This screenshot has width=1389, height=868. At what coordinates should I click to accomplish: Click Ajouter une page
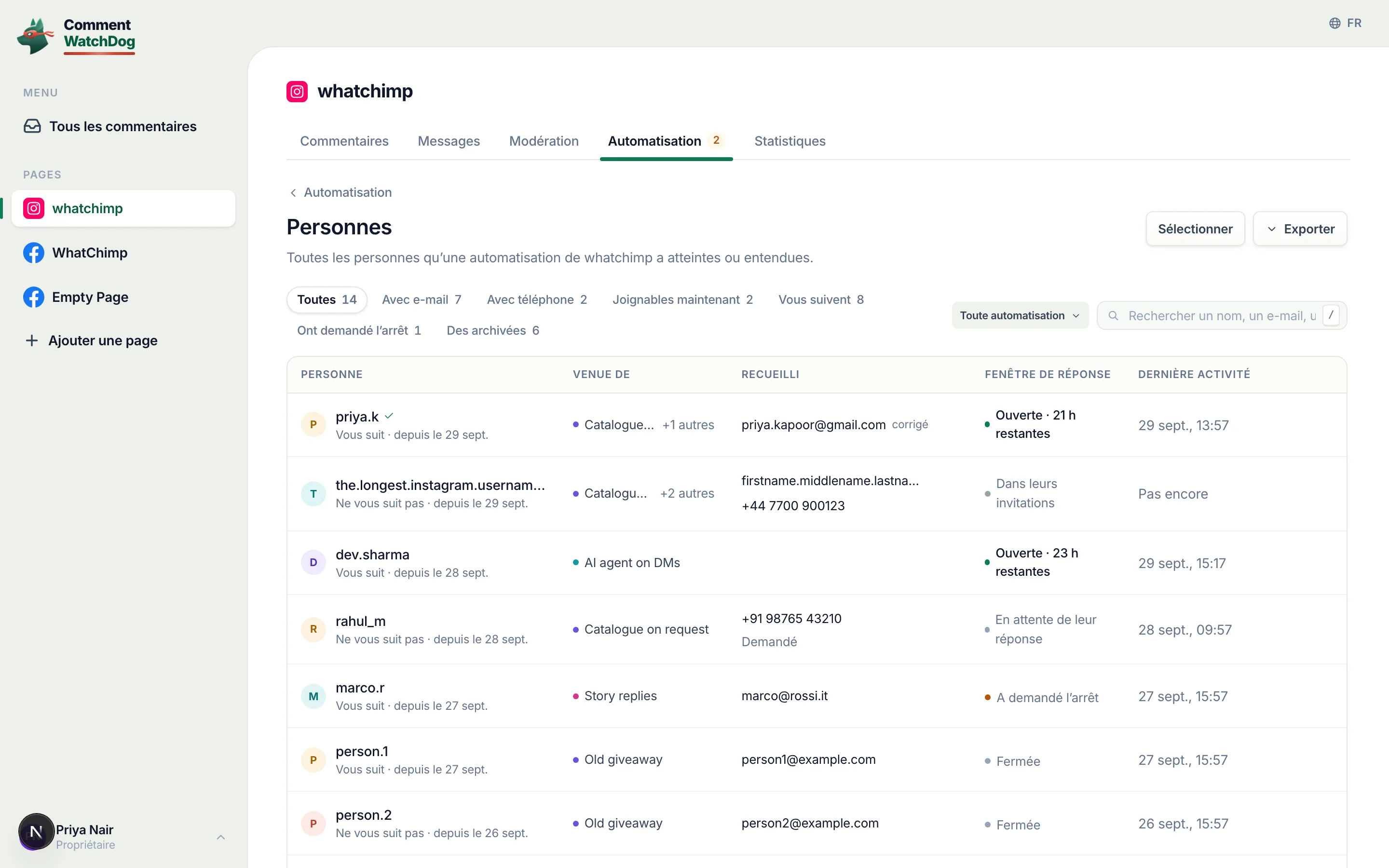(x=102, y=340)
